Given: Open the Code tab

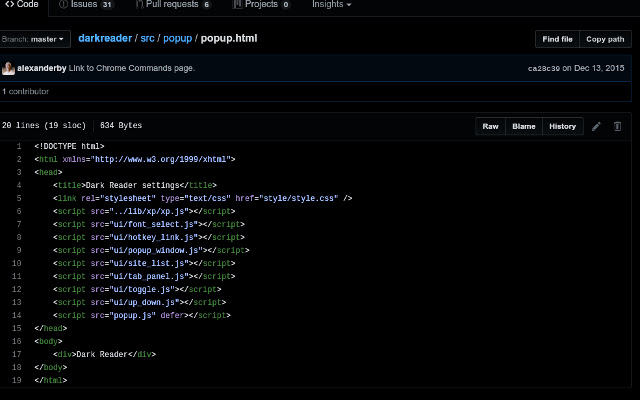Looking at the screenshot, I should tap(22, 5).
